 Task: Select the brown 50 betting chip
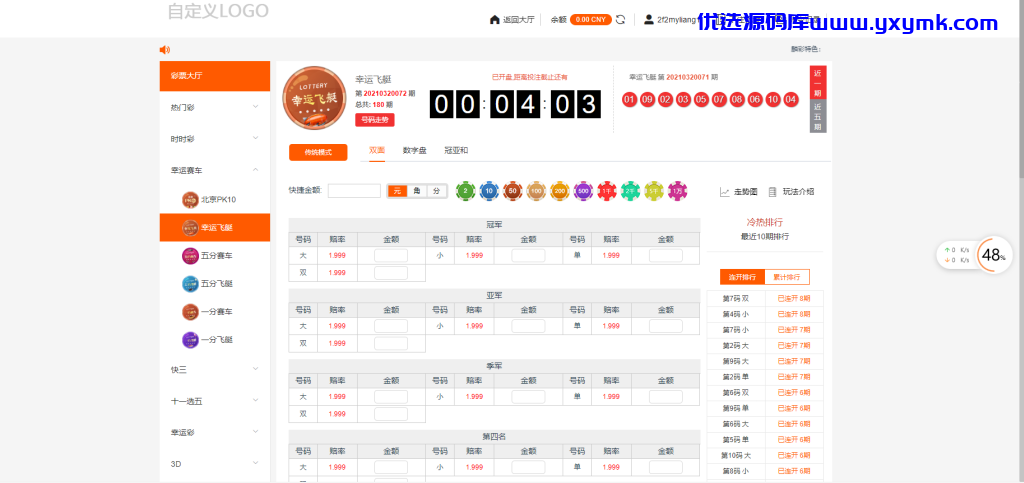513,191
